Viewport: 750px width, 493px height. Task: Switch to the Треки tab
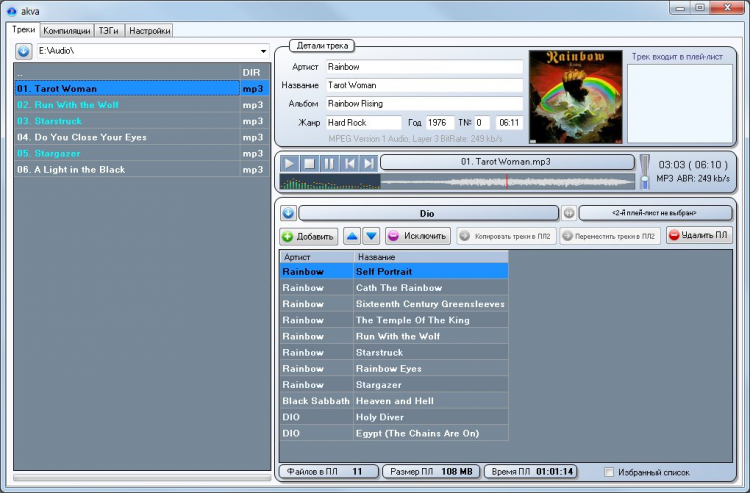tap(23, 30)
